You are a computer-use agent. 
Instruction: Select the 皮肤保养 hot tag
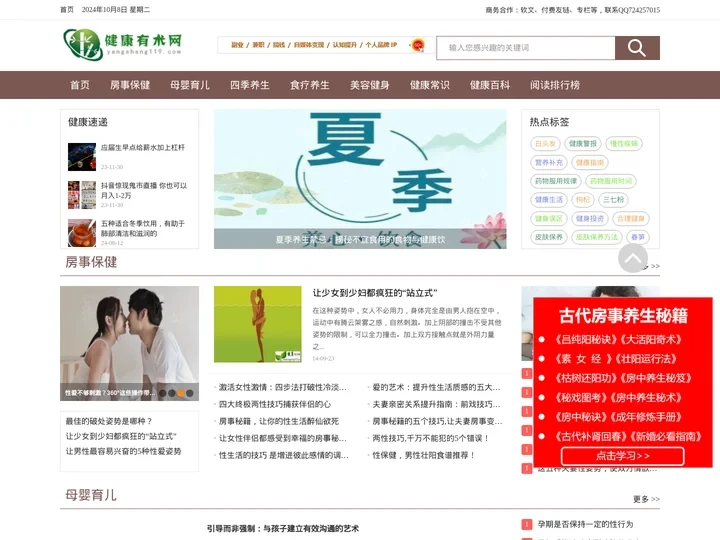click(x=549, y=237)
